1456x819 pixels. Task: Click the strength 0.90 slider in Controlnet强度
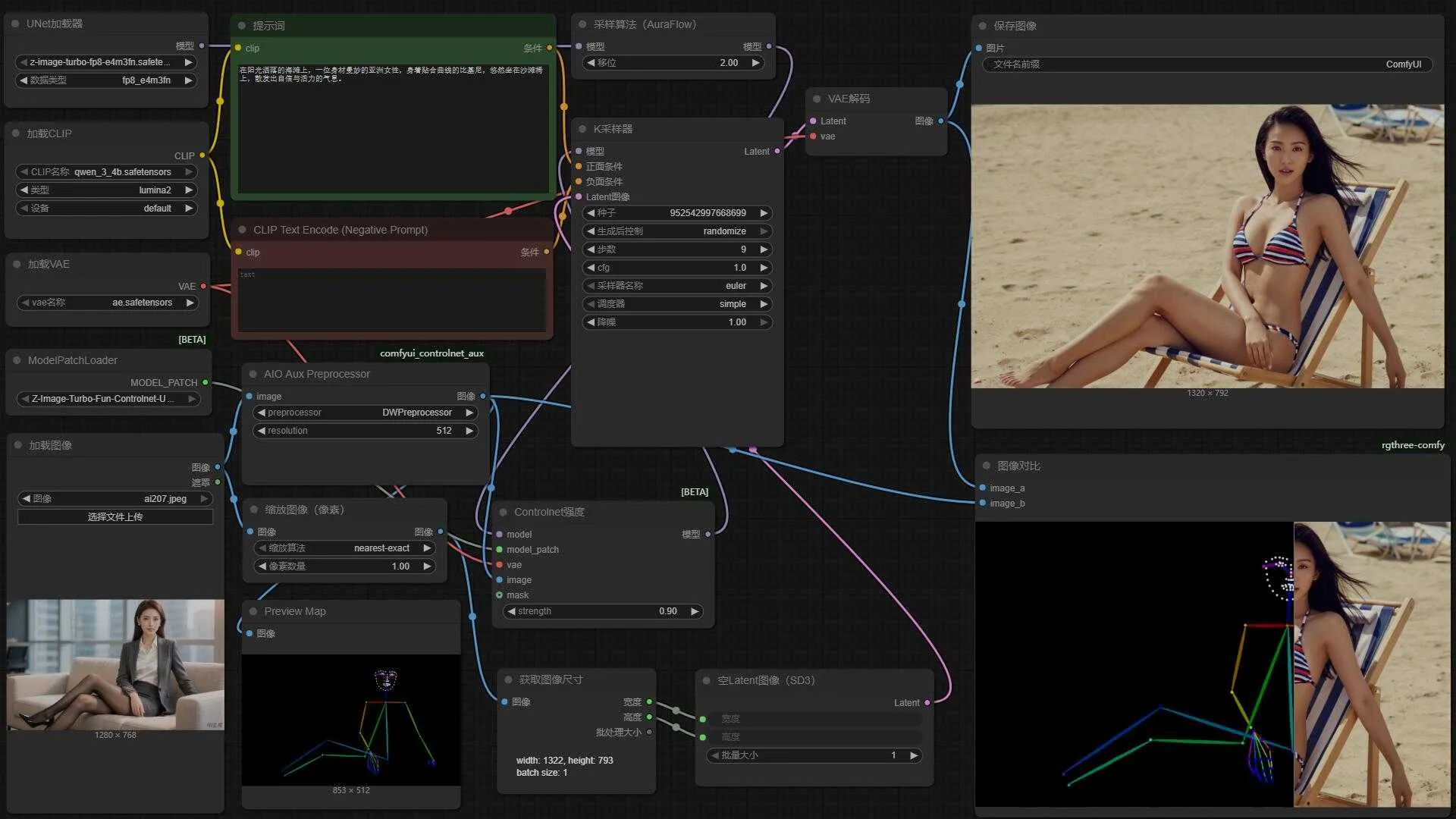point(603,611)
